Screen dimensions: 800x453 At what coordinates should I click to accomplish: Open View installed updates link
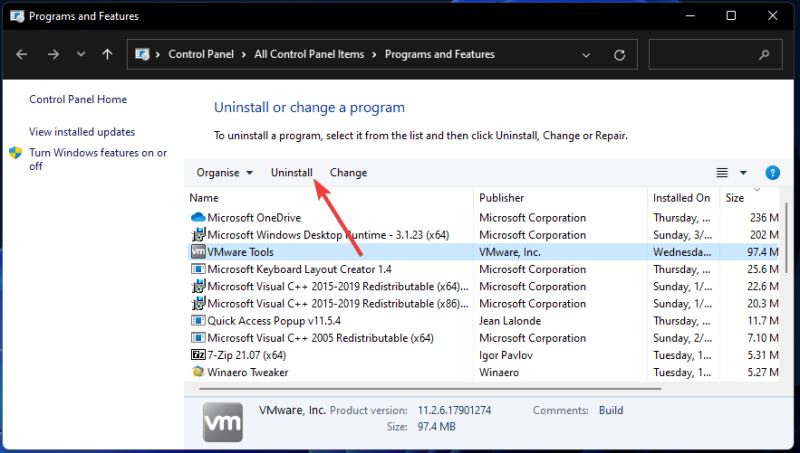(x=82, y=132)
